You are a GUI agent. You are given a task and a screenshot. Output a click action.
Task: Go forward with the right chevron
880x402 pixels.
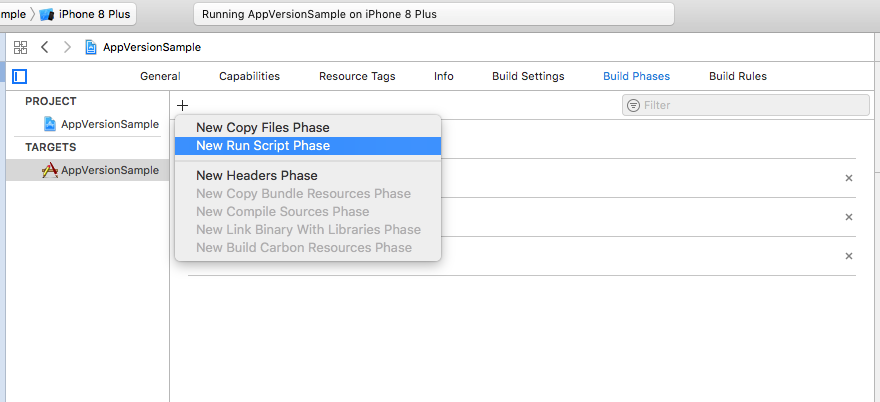[67, 47]
